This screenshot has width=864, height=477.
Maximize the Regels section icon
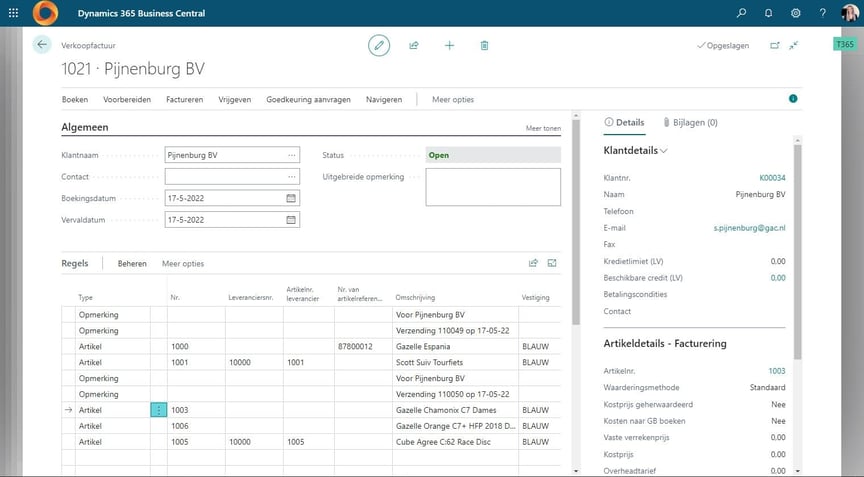(552, 263)
